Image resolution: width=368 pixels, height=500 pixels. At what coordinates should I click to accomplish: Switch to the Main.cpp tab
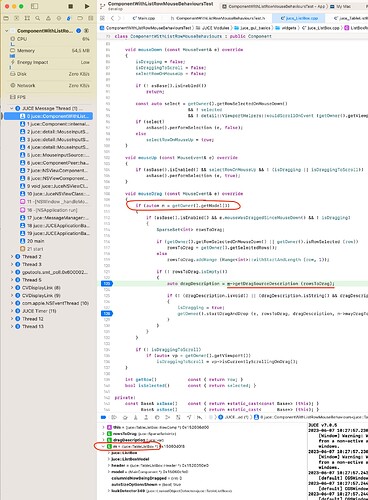point(144,18)
